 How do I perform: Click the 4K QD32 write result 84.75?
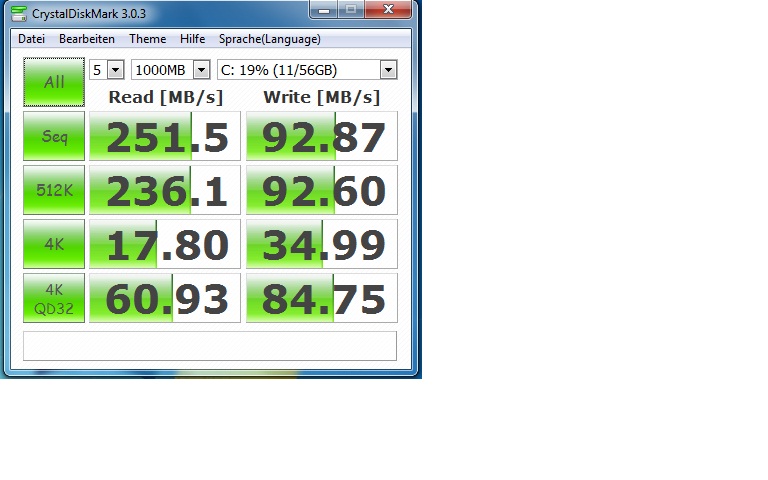click(x=322, y=298)
